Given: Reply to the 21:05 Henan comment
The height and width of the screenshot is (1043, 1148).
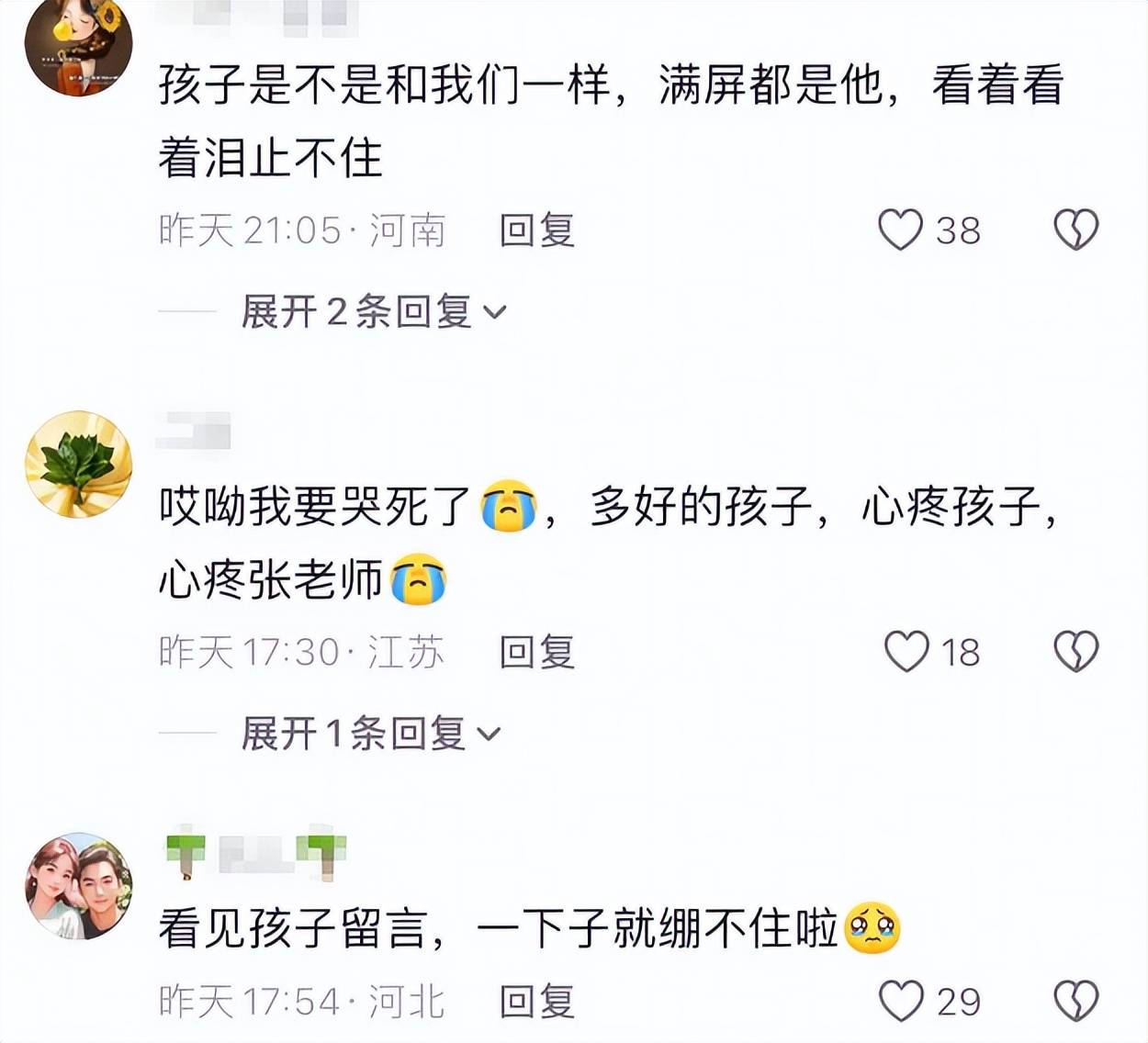Looking at the screenshot, I should pyautogui.click(x=537, y=230).
